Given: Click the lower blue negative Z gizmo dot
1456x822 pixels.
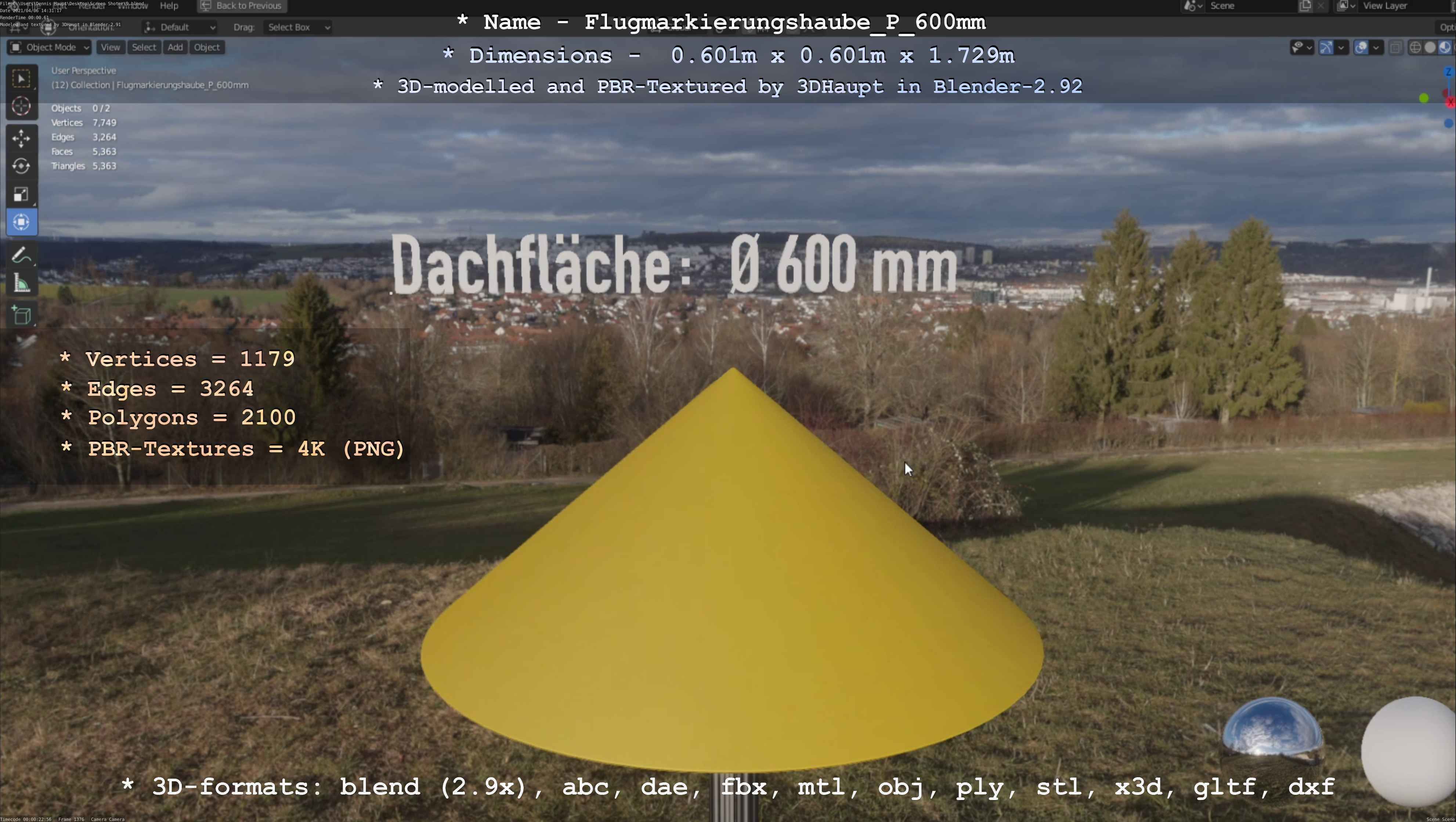Looking at the screenshot, I should tap(1449, 123).
